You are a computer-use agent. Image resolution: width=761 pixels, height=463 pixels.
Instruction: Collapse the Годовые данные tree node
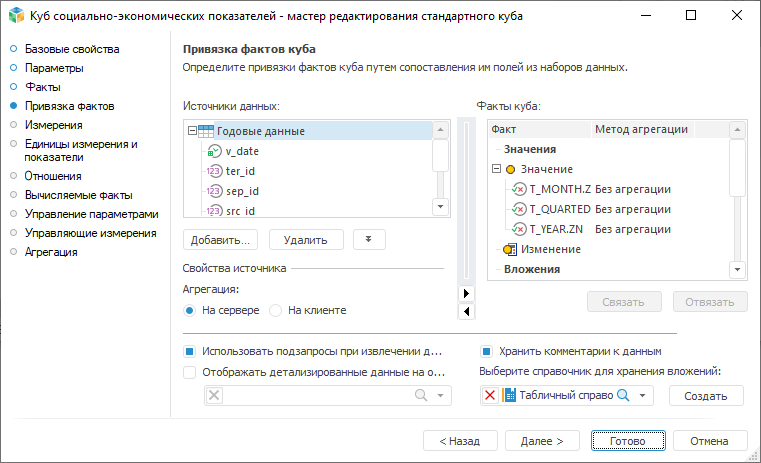tap(191, 131)
